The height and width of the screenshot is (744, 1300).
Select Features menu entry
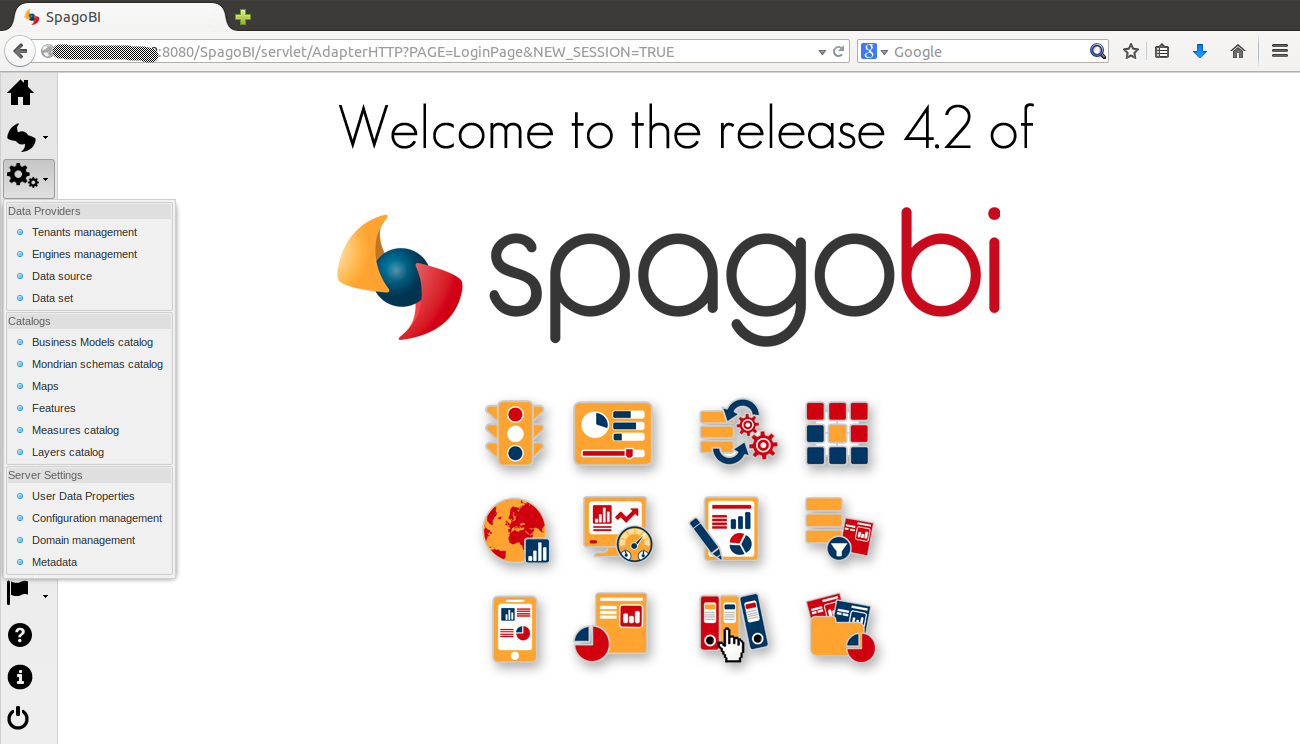53,408
